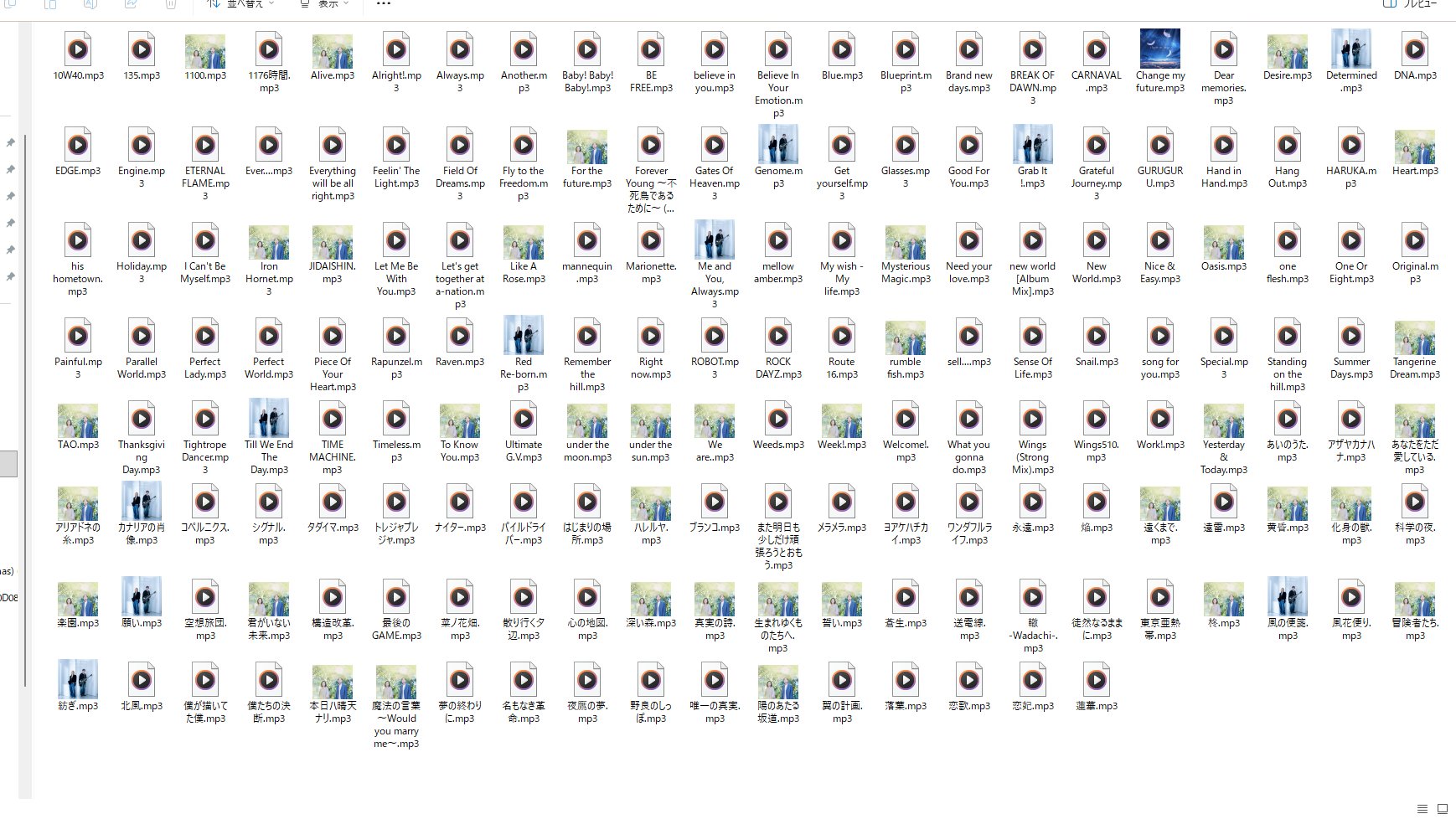Click the "What you gonna do.mp3" label
The height and width of the screenshot is (819, 1456).
969,457
